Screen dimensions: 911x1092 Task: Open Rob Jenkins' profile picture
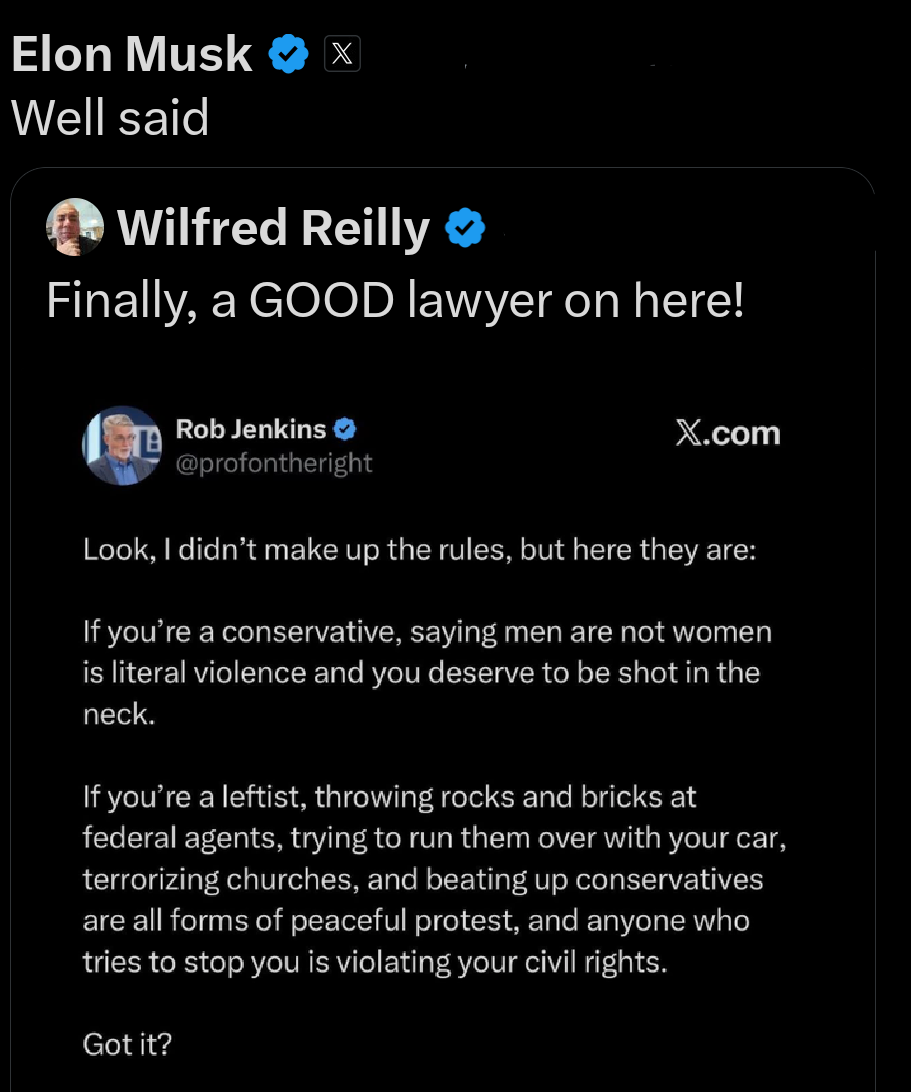pos(122,445)
